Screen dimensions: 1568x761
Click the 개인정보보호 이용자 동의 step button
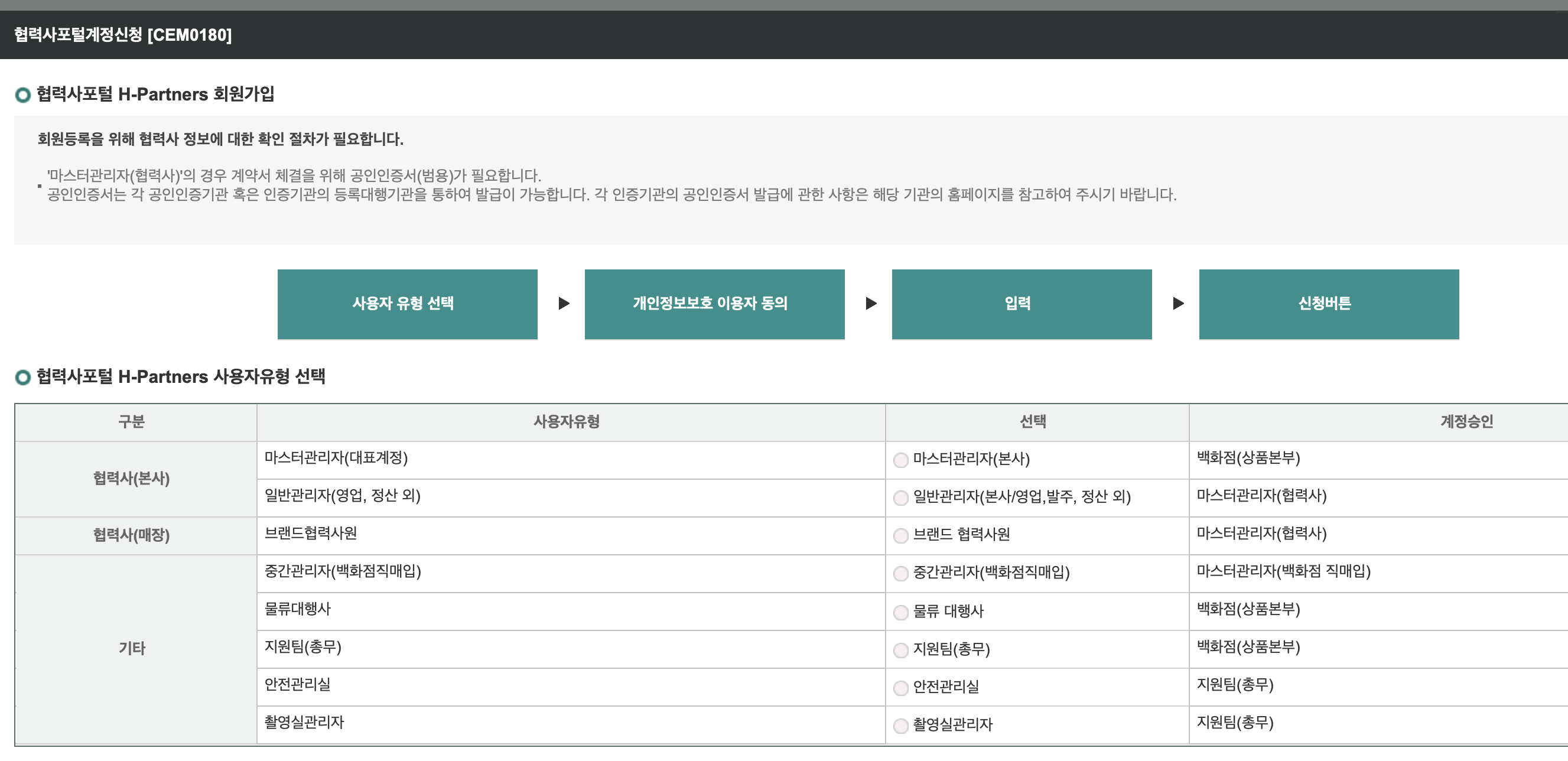[x=714, y=304]
